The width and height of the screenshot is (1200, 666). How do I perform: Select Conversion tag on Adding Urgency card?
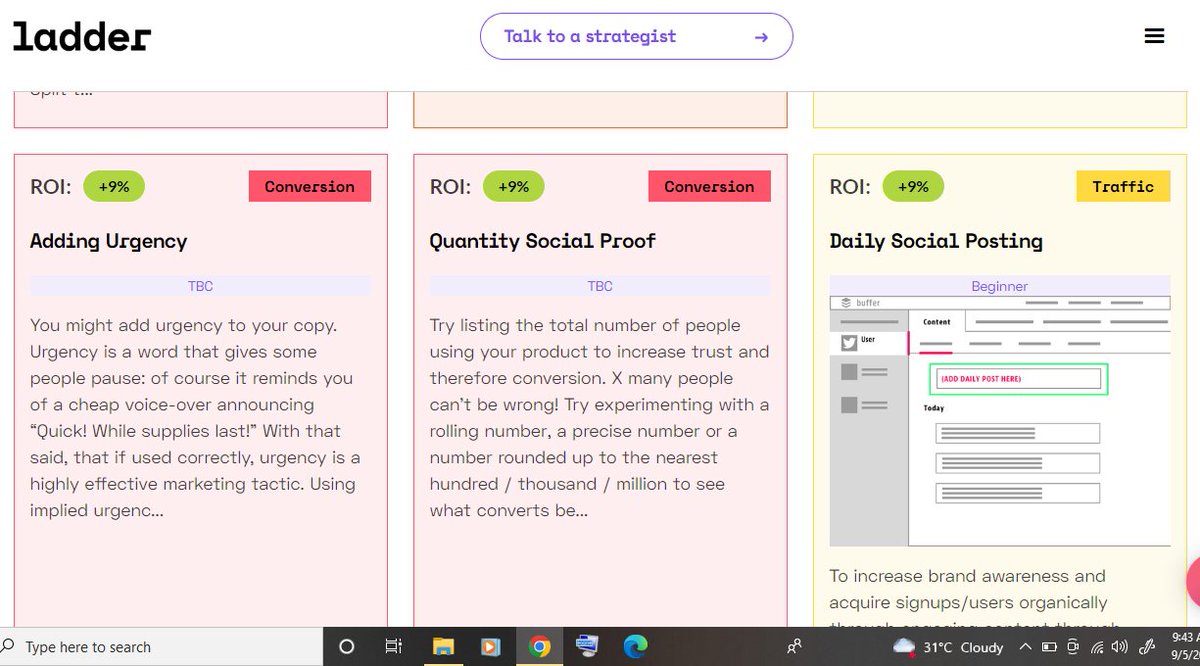310,186
